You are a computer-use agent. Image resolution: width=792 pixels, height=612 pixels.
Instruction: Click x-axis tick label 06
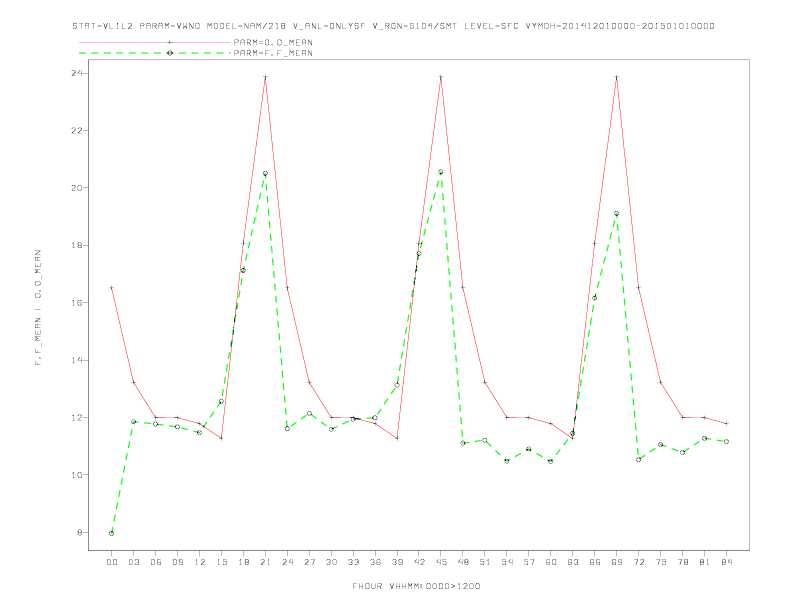click(x=156, y=562)
